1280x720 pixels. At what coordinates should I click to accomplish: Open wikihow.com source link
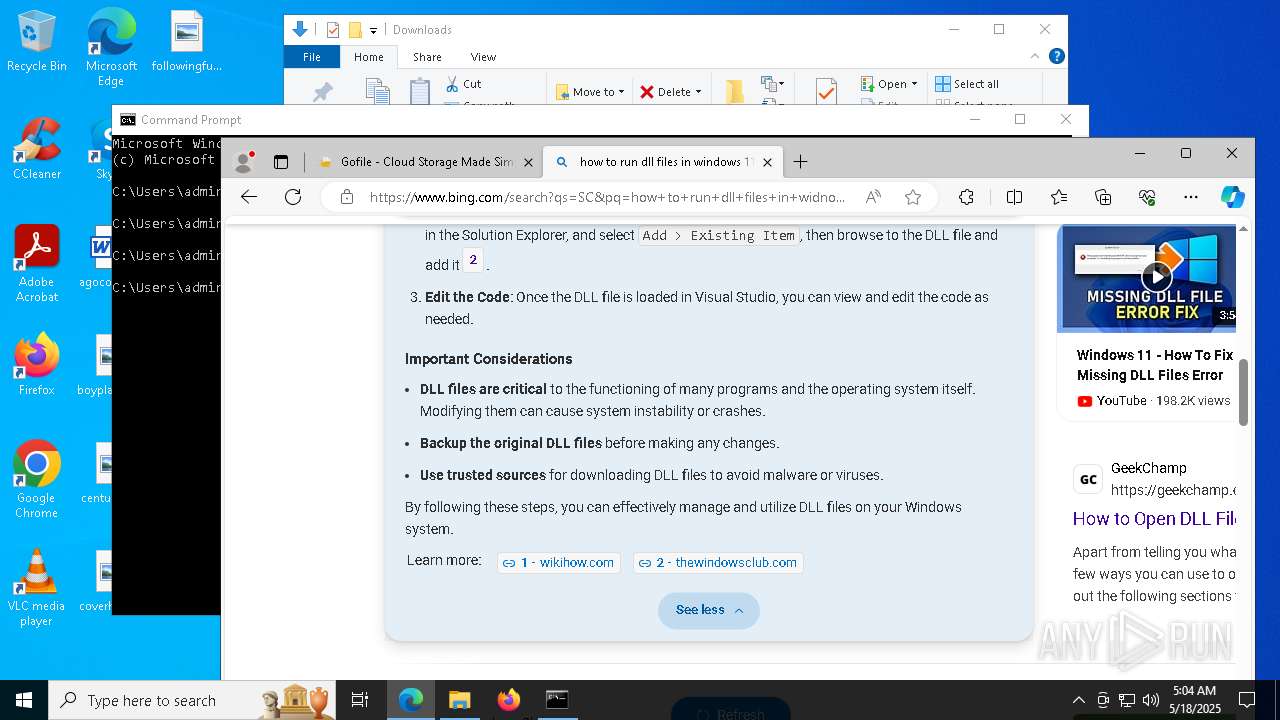(559, 563)
